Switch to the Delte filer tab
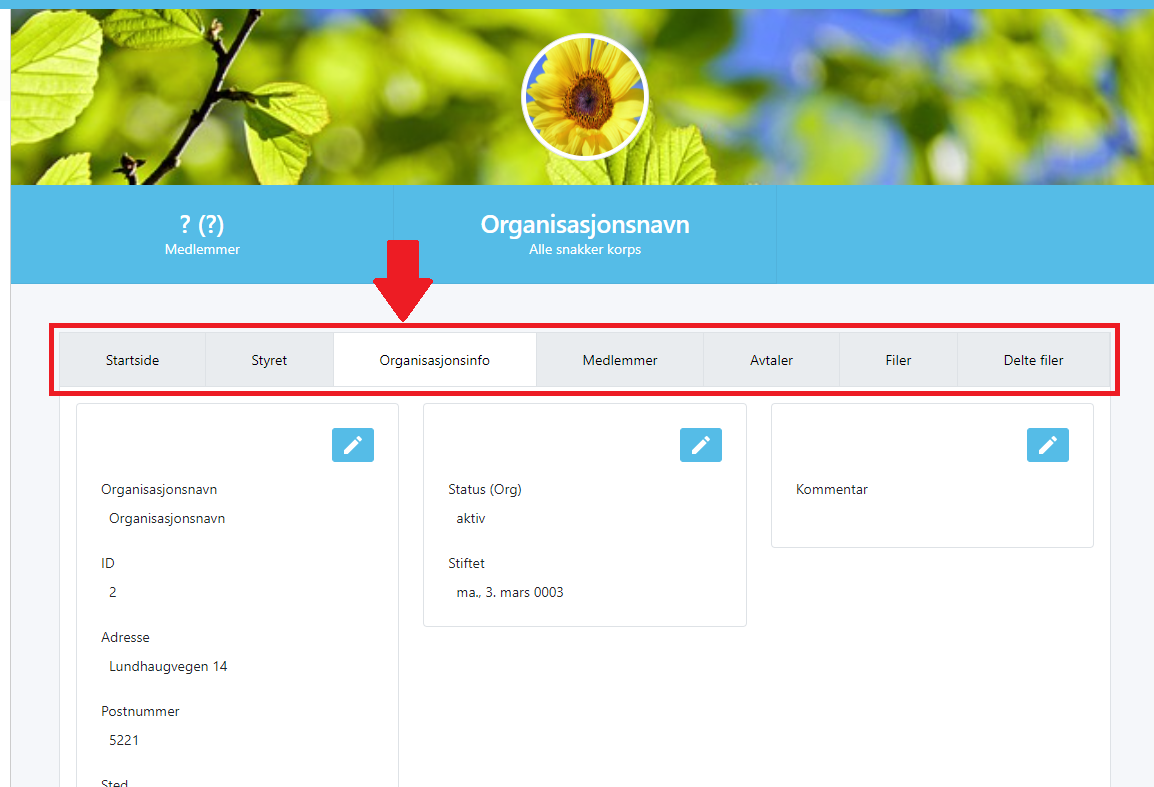This screenshot has width=1154, height=787. click(1033, 360)
